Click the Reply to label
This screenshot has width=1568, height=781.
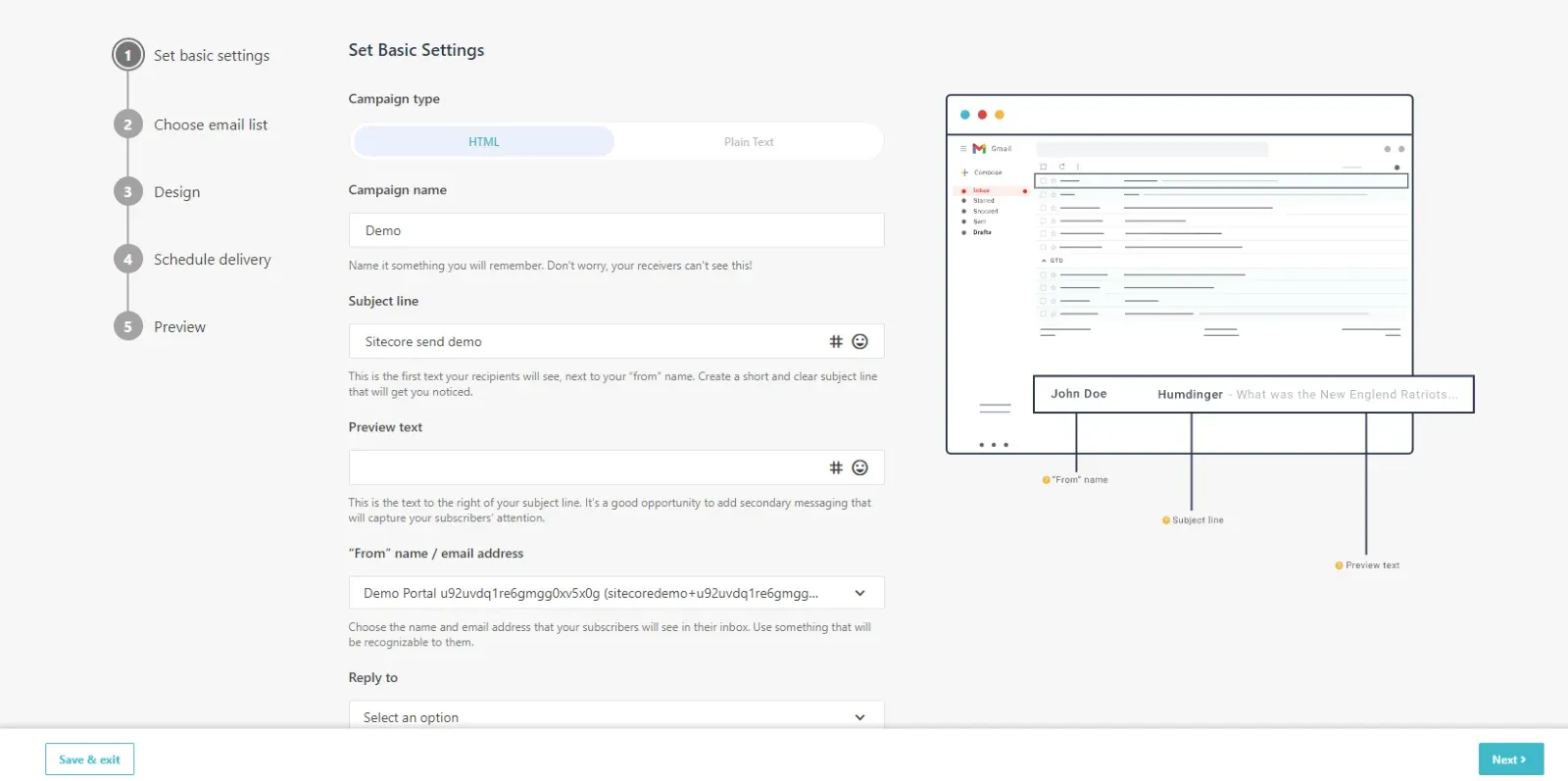(372, 678)
